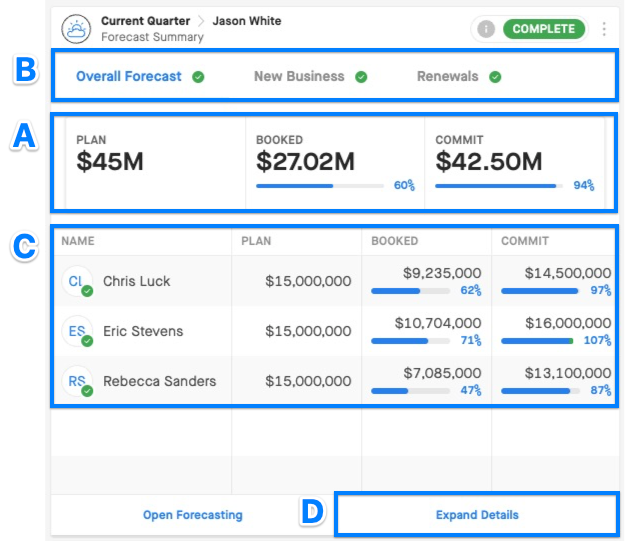Click the $10,704,000 booked amount
This screenshot has height=541, width=625.
[438, 323]
